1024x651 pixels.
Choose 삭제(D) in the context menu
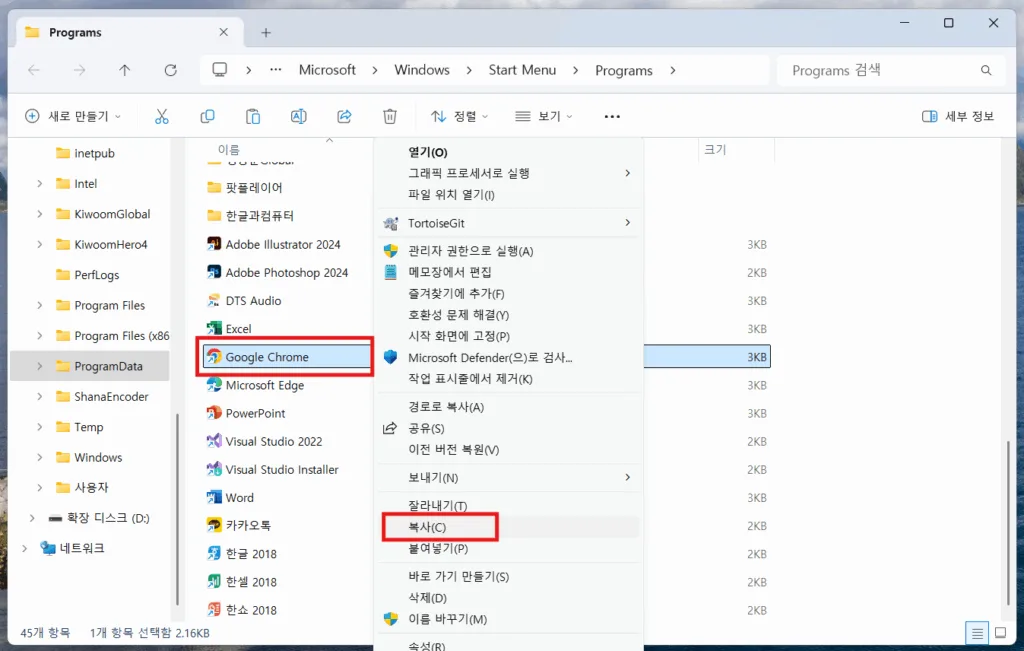[x=508, y=597]
